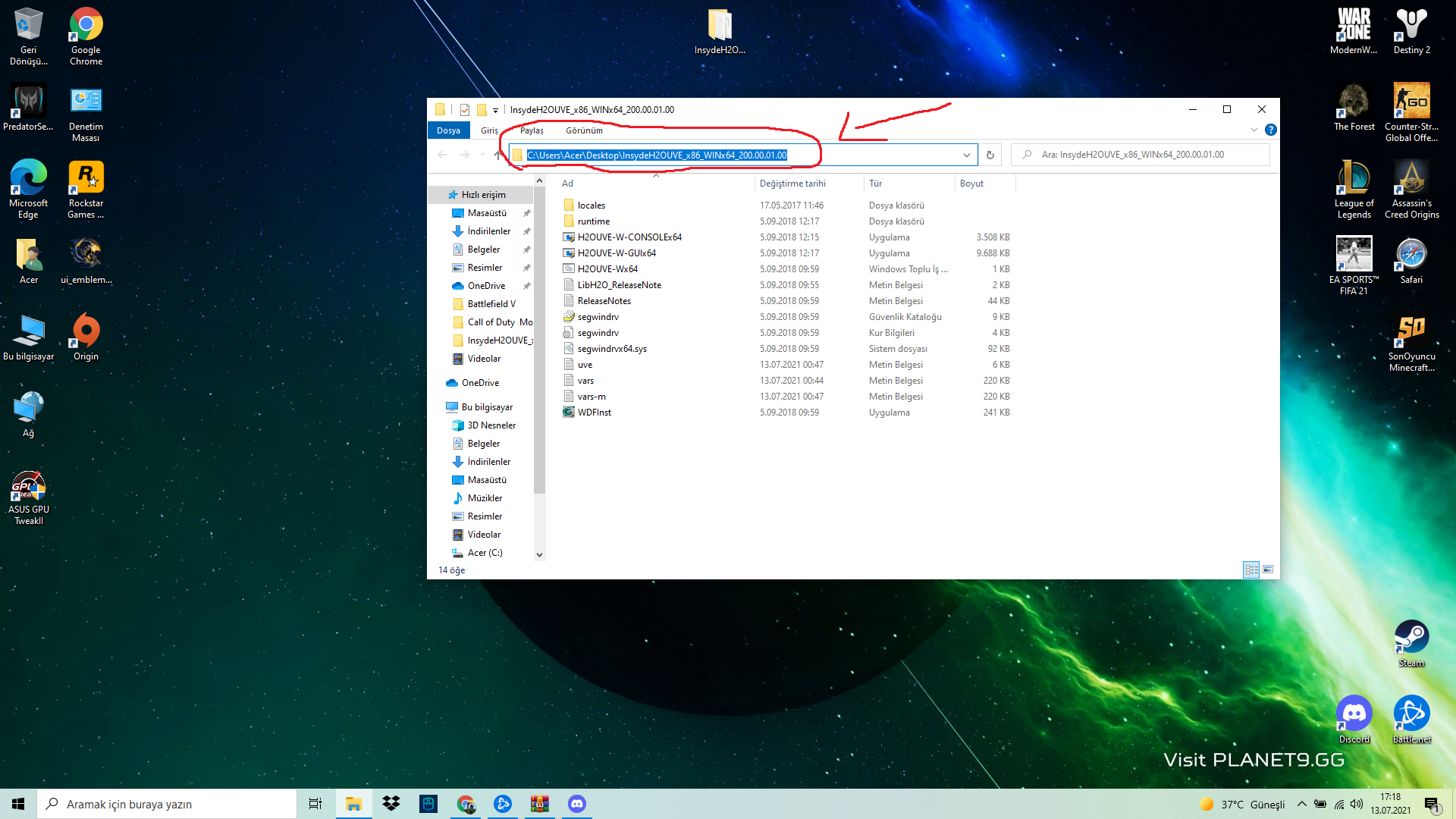The image size is (1456, 819).
Task: Expand the address bar history dropdown
Action: (x=966, y=155)
